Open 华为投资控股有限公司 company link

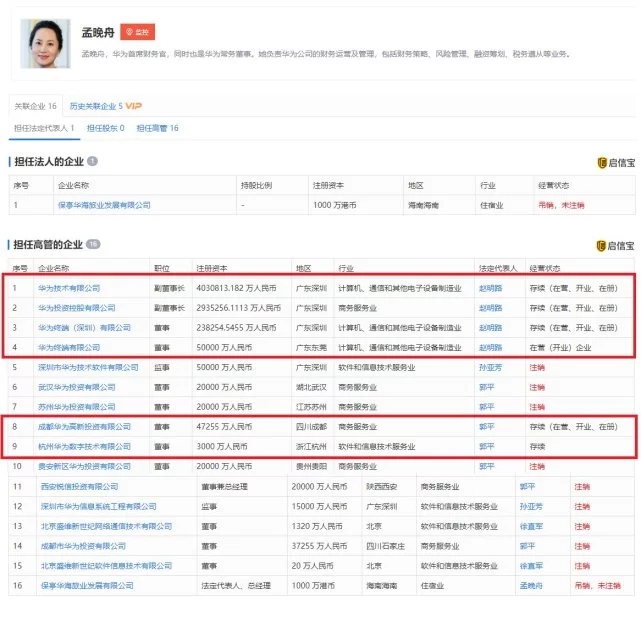tap(75, 307)
